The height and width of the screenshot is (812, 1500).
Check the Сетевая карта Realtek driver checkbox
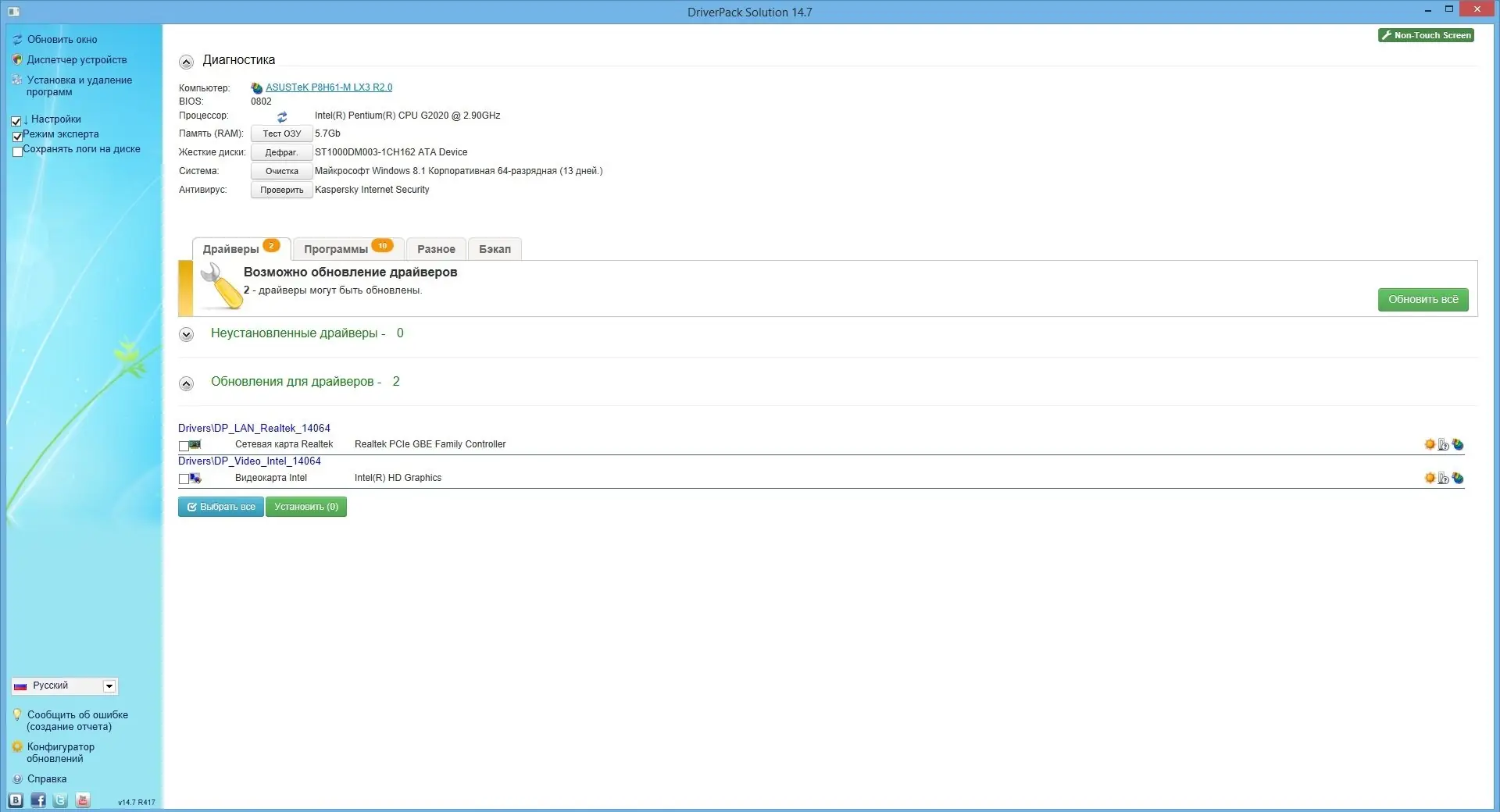pyautogui.click(x=184, y=446)
